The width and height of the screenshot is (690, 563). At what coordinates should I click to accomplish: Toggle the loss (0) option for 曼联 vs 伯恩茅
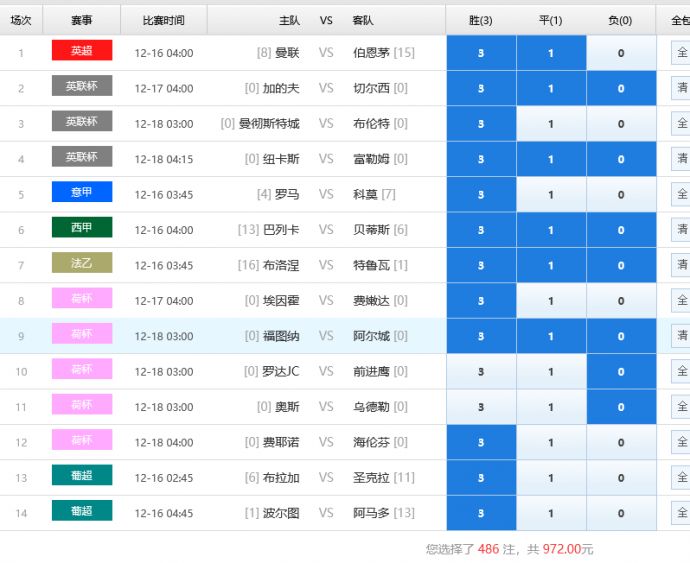click(x=620, y=53)
